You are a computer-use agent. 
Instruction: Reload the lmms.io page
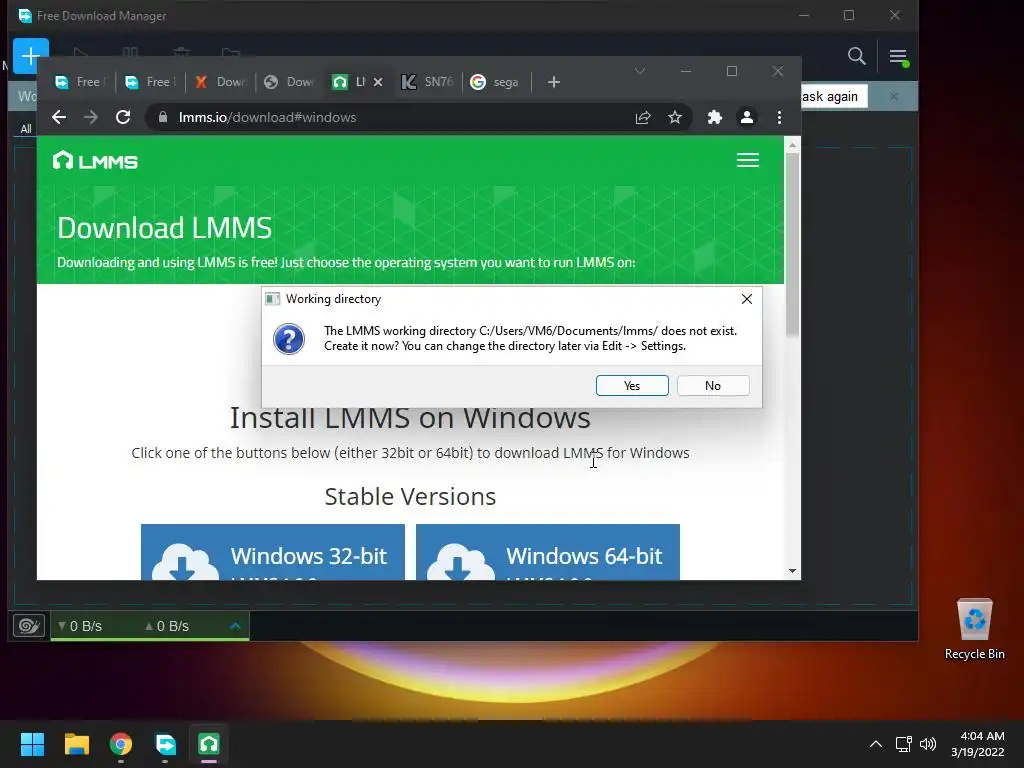pos(123,118)
